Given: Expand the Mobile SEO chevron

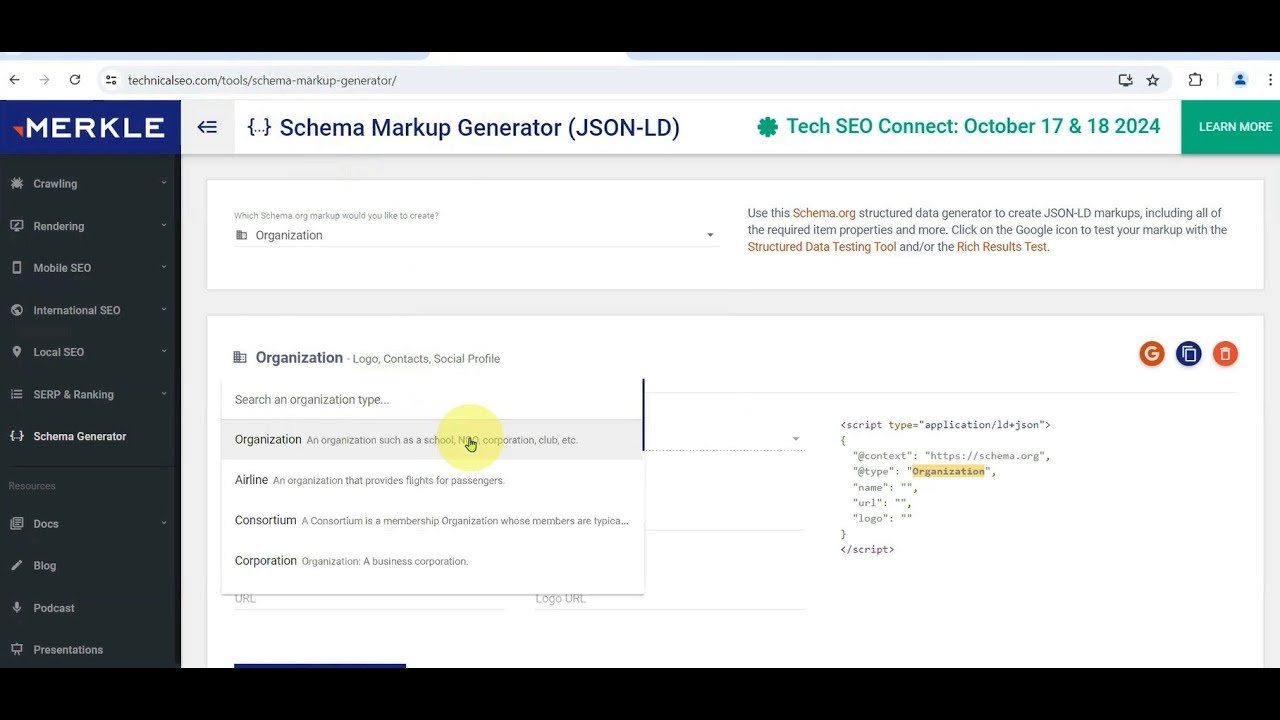Looking at the screenshot, I should [163, 267].
